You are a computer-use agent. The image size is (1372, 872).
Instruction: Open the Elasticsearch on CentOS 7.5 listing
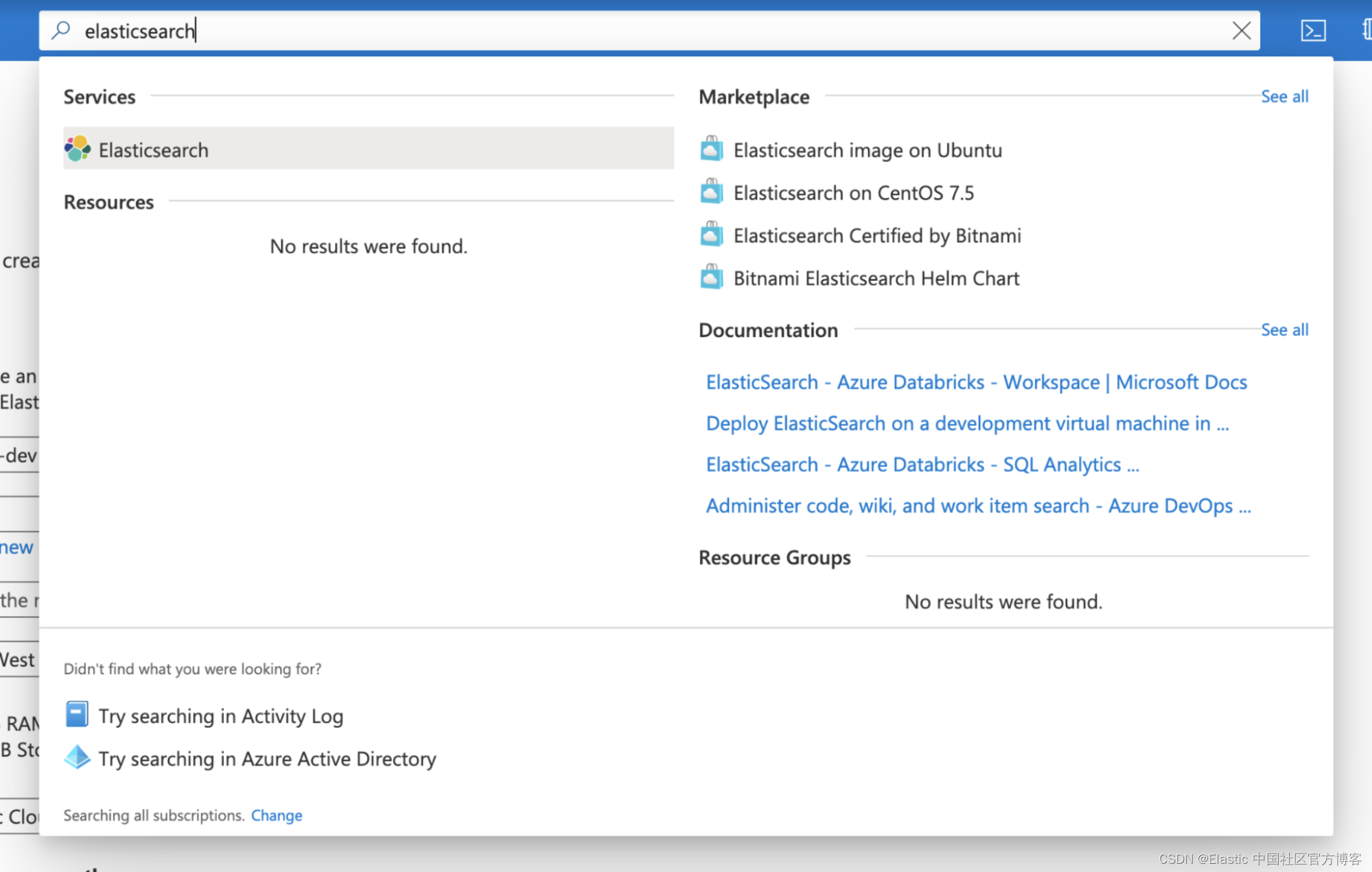tap(853, 193)
